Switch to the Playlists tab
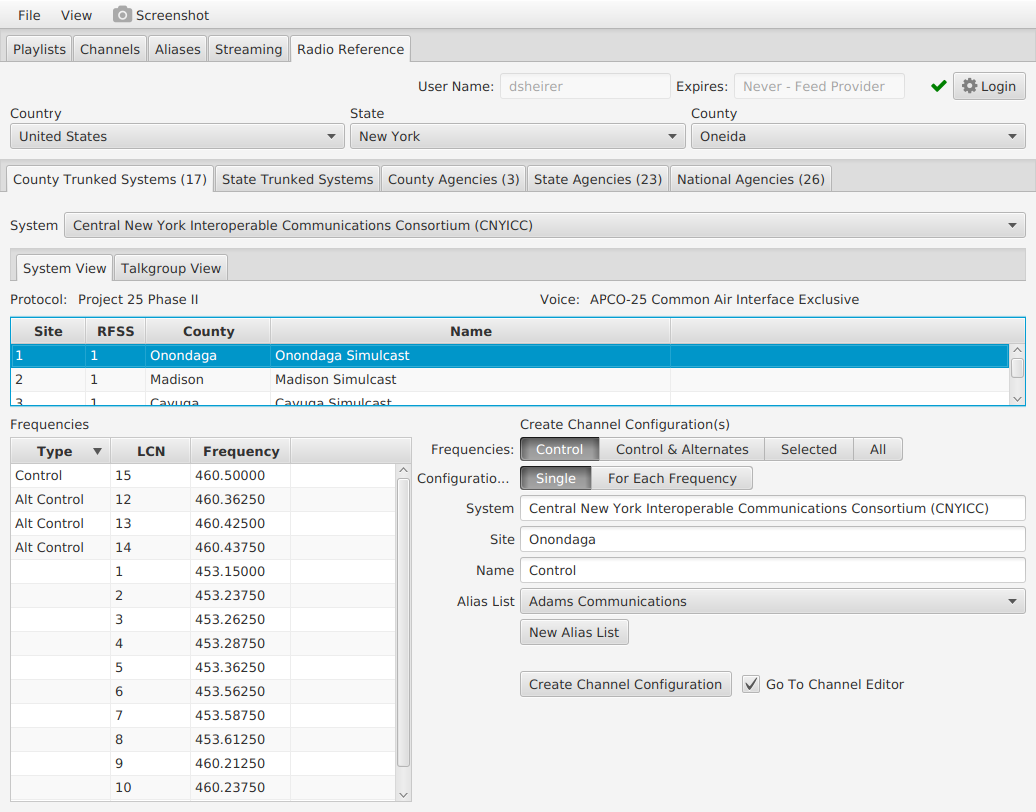Image resolution: width=1036 pixels, height=812 pixels. 39,50
